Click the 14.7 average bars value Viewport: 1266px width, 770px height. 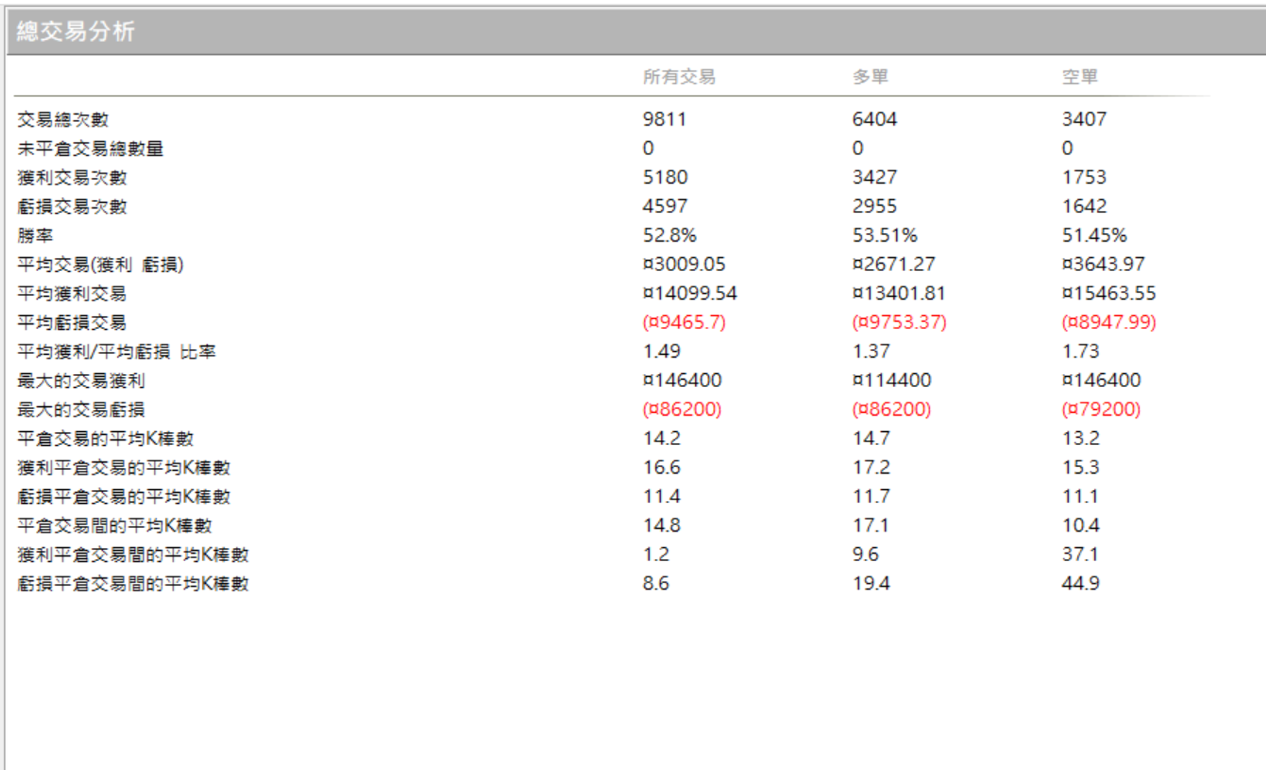[x=870, y=439]
